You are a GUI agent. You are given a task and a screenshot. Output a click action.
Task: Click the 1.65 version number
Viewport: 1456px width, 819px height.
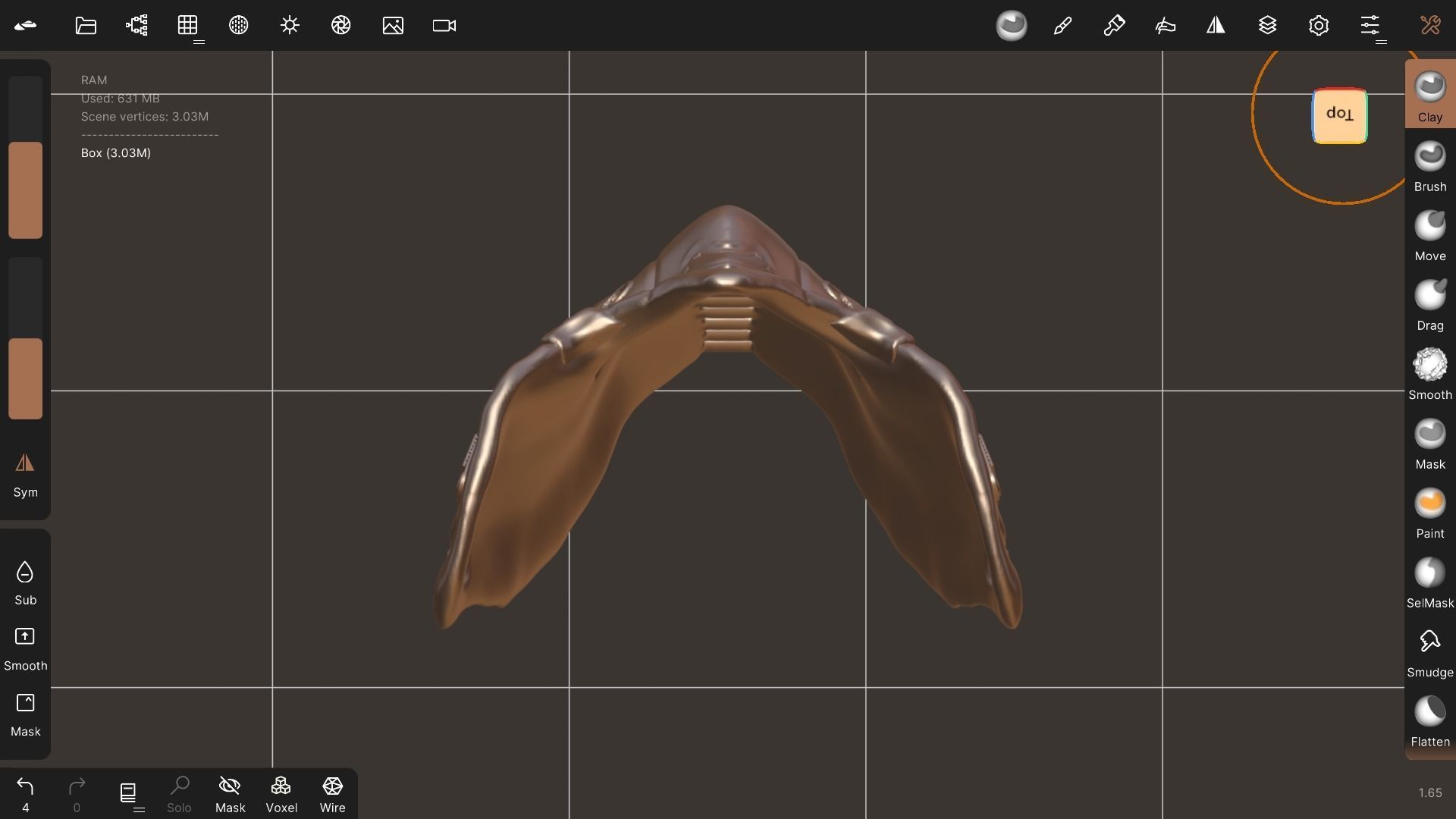pos(1430,792)
